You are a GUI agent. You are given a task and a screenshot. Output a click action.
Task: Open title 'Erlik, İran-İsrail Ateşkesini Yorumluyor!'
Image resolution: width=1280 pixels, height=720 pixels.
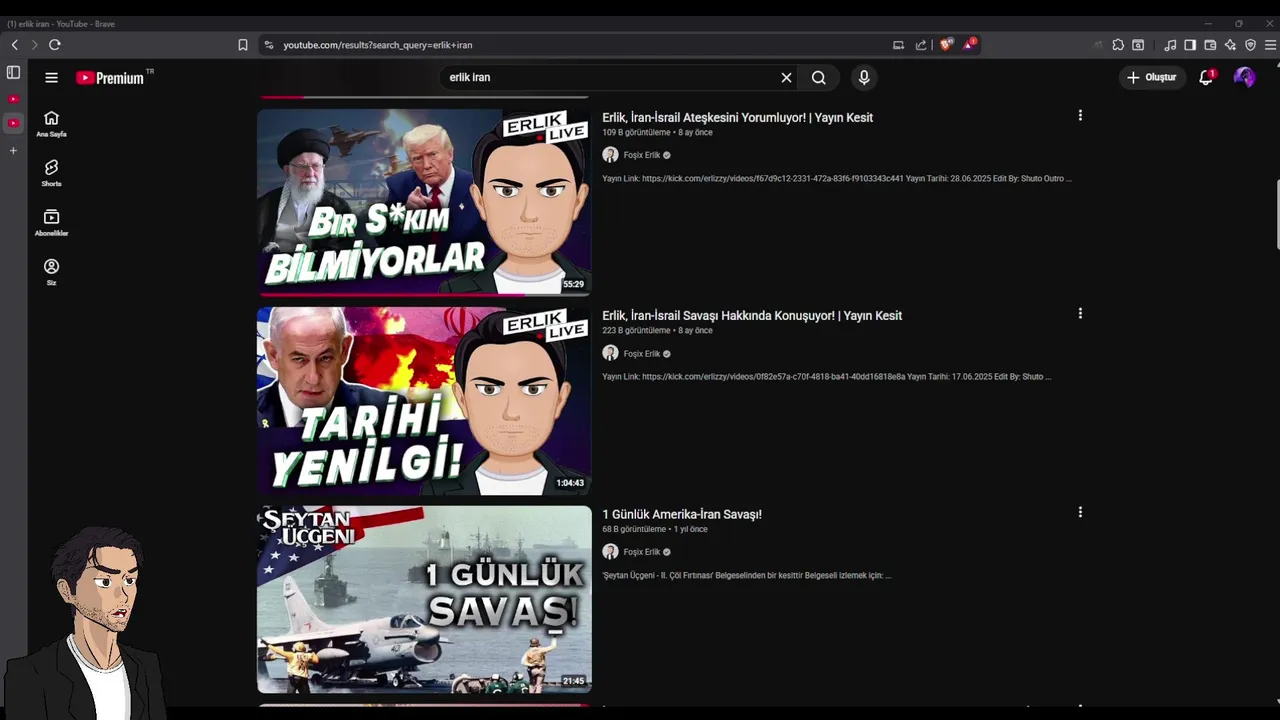click(737, 117)
